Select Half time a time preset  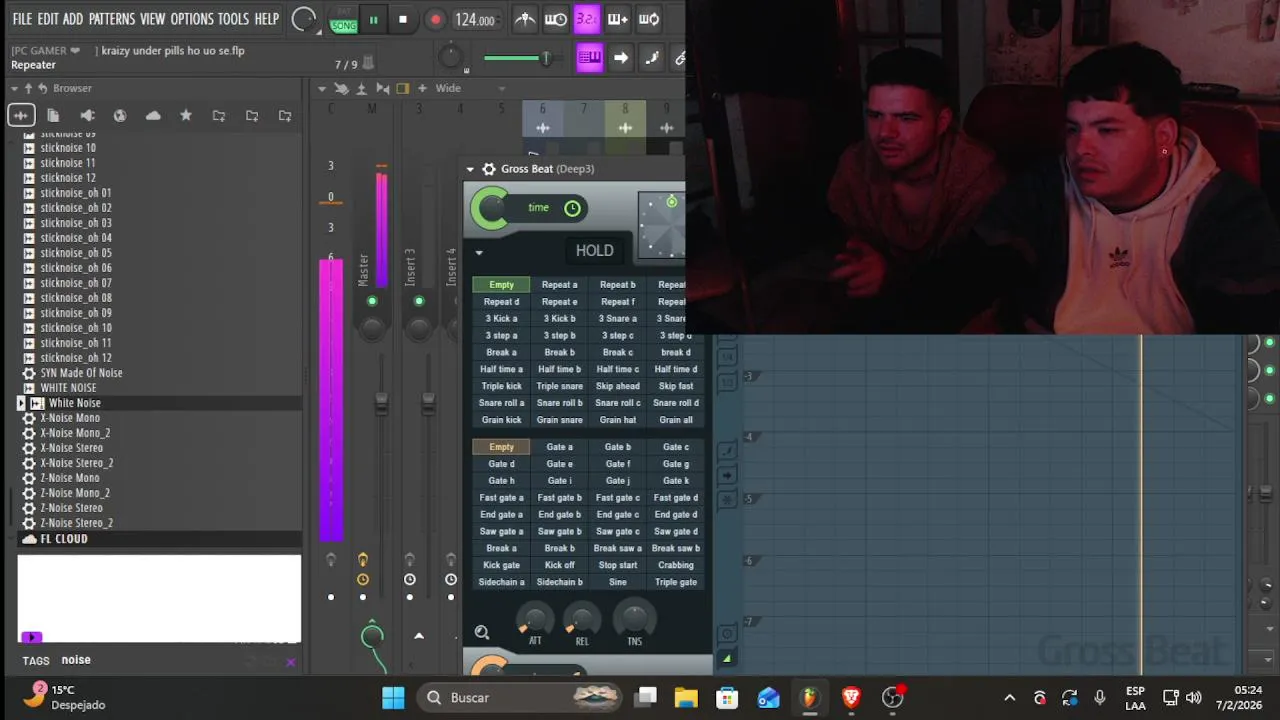click(501, 369)
